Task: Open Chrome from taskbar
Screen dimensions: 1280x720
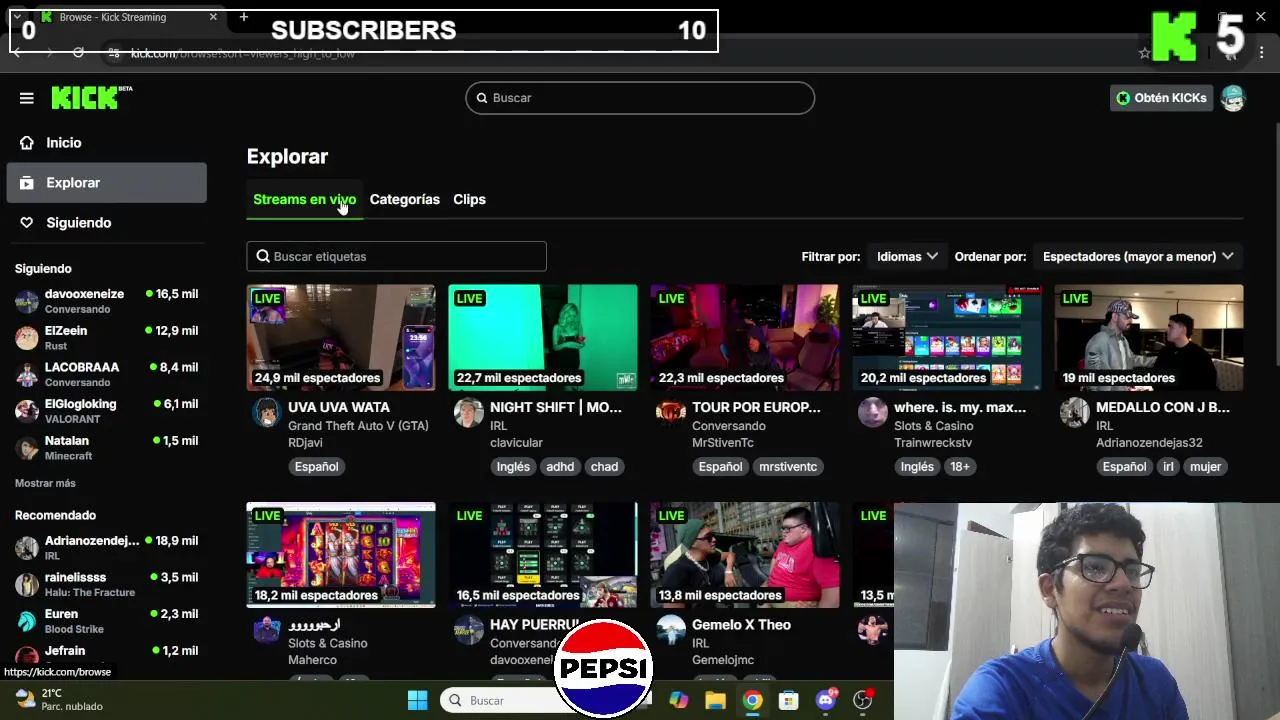Action: point(752,700)
